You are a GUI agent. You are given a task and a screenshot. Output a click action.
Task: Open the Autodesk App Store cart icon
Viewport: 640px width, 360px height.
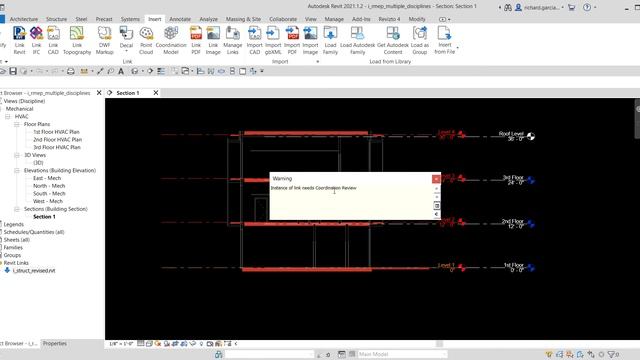click(571, 7)
